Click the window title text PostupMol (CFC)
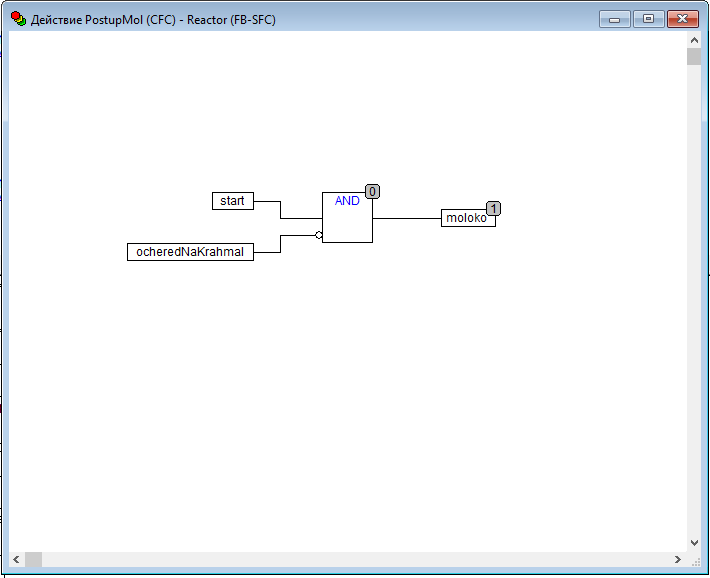 point(130,20)
